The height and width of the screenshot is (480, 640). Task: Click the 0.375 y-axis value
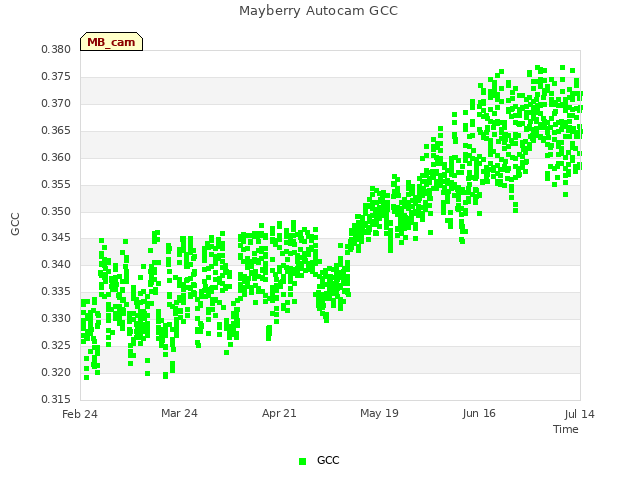(x=56, y=76)
